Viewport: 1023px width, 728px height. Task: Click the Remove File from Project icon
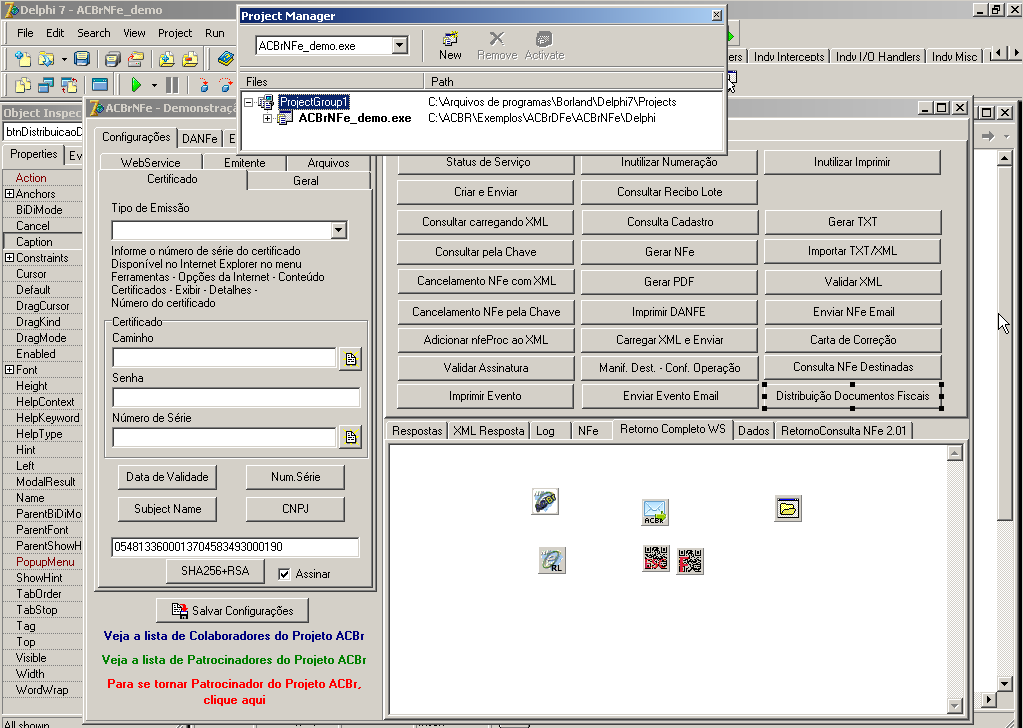[x=190, y=59]
